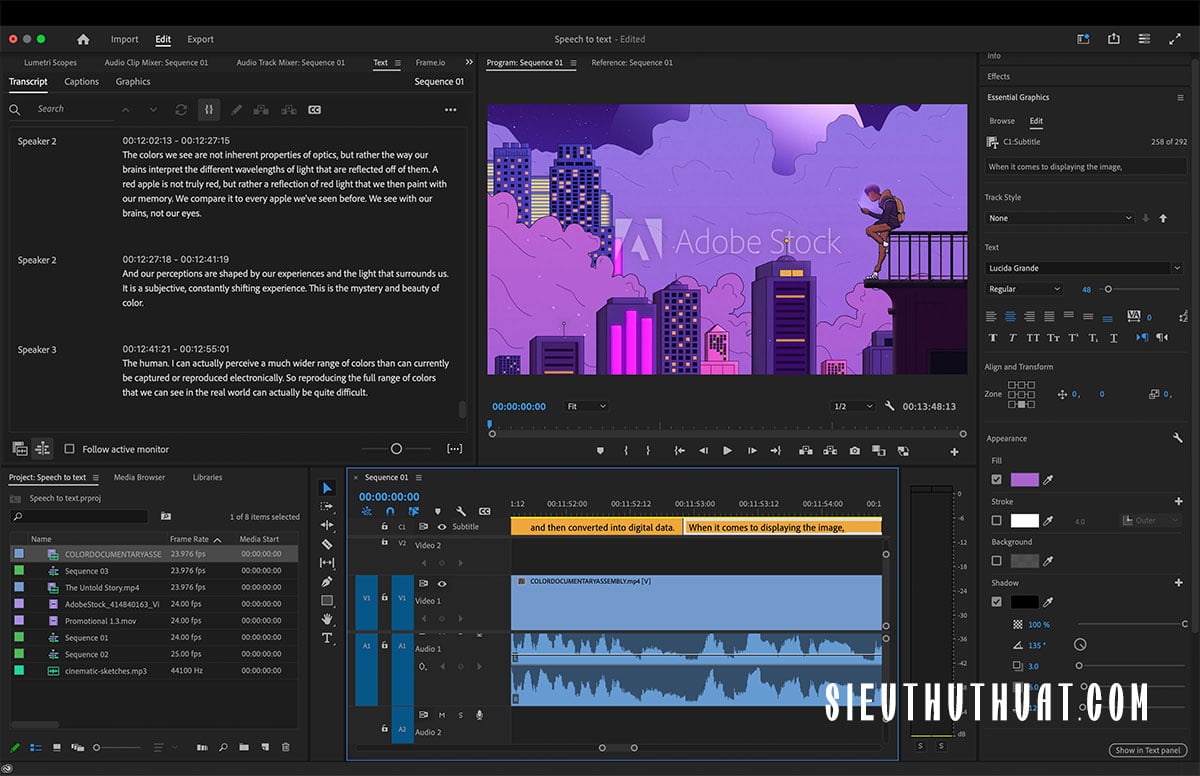The height and width of the screenshot is (776, 1200).
Task: Expand the panel overflow double chevron
Action: coord(469,62)
